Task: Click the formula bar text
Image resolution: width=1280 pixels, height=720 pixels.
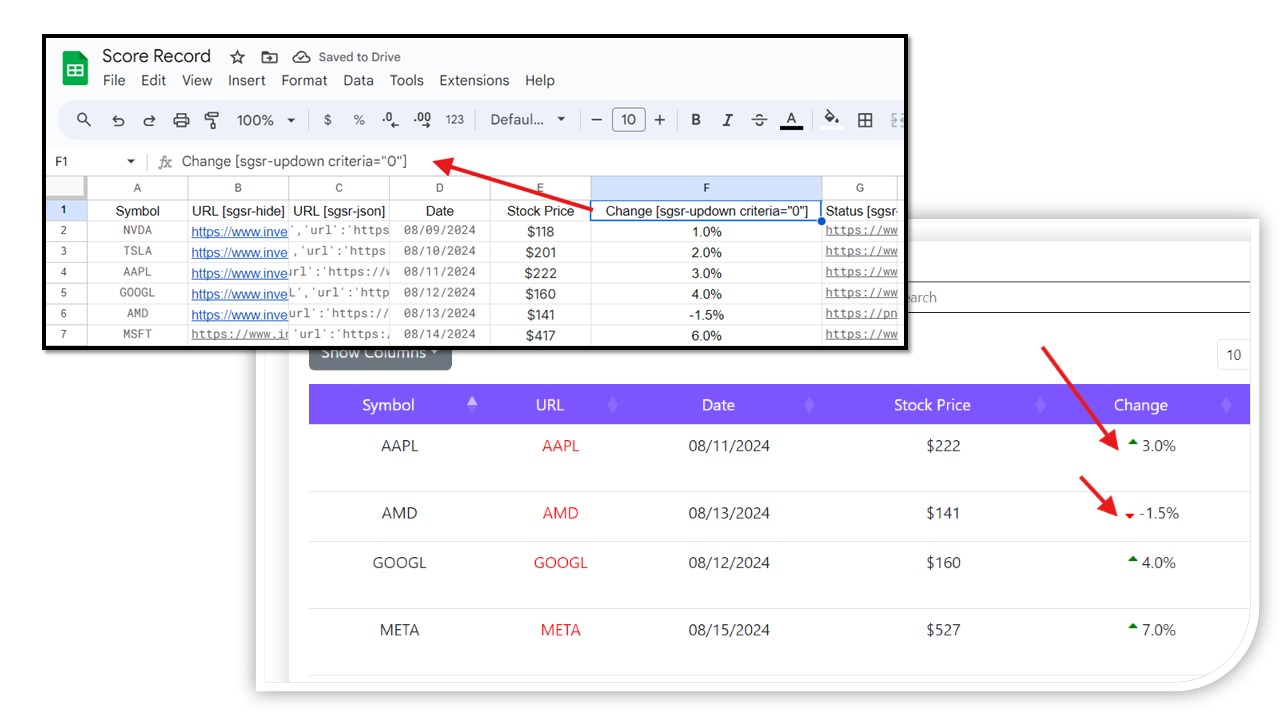Action: coord(294,162)
